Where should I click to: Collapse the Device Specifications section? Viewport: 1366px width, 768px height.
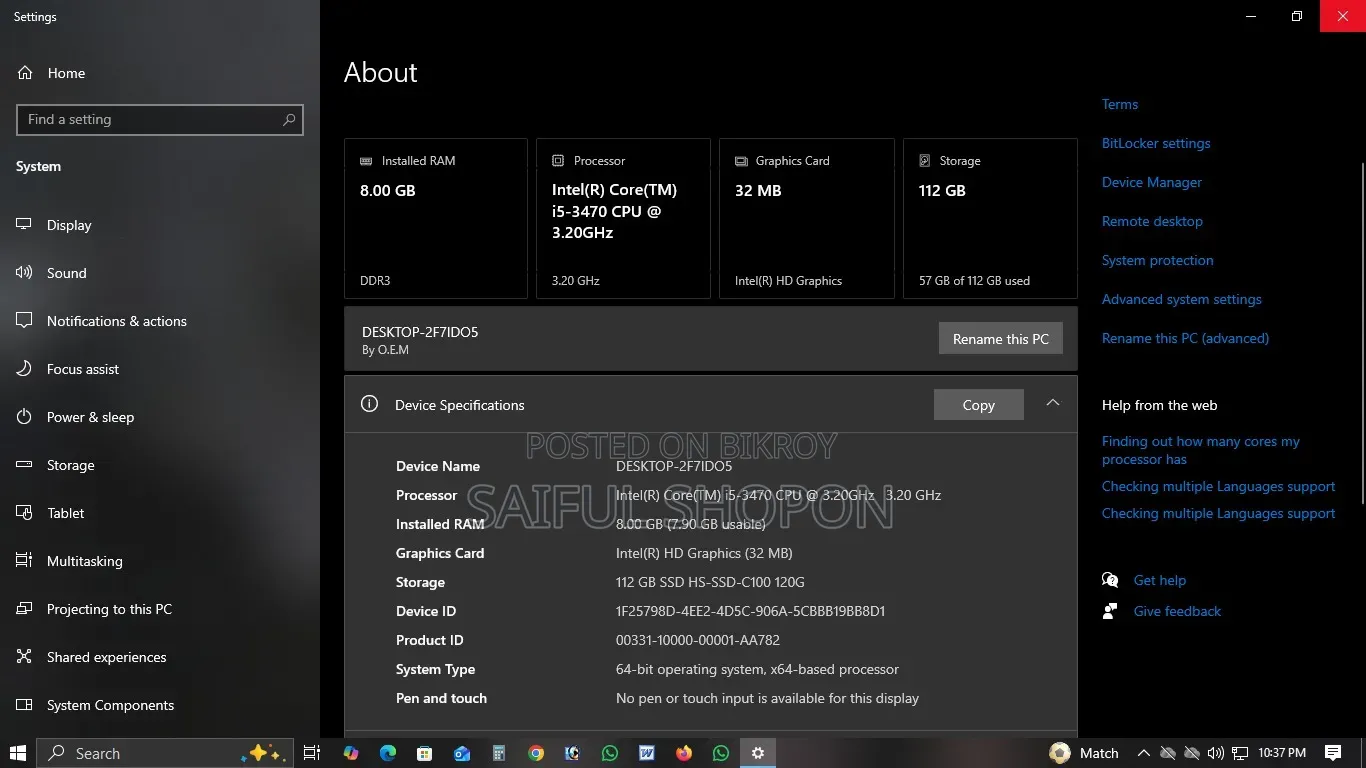tap(1052, 403)
